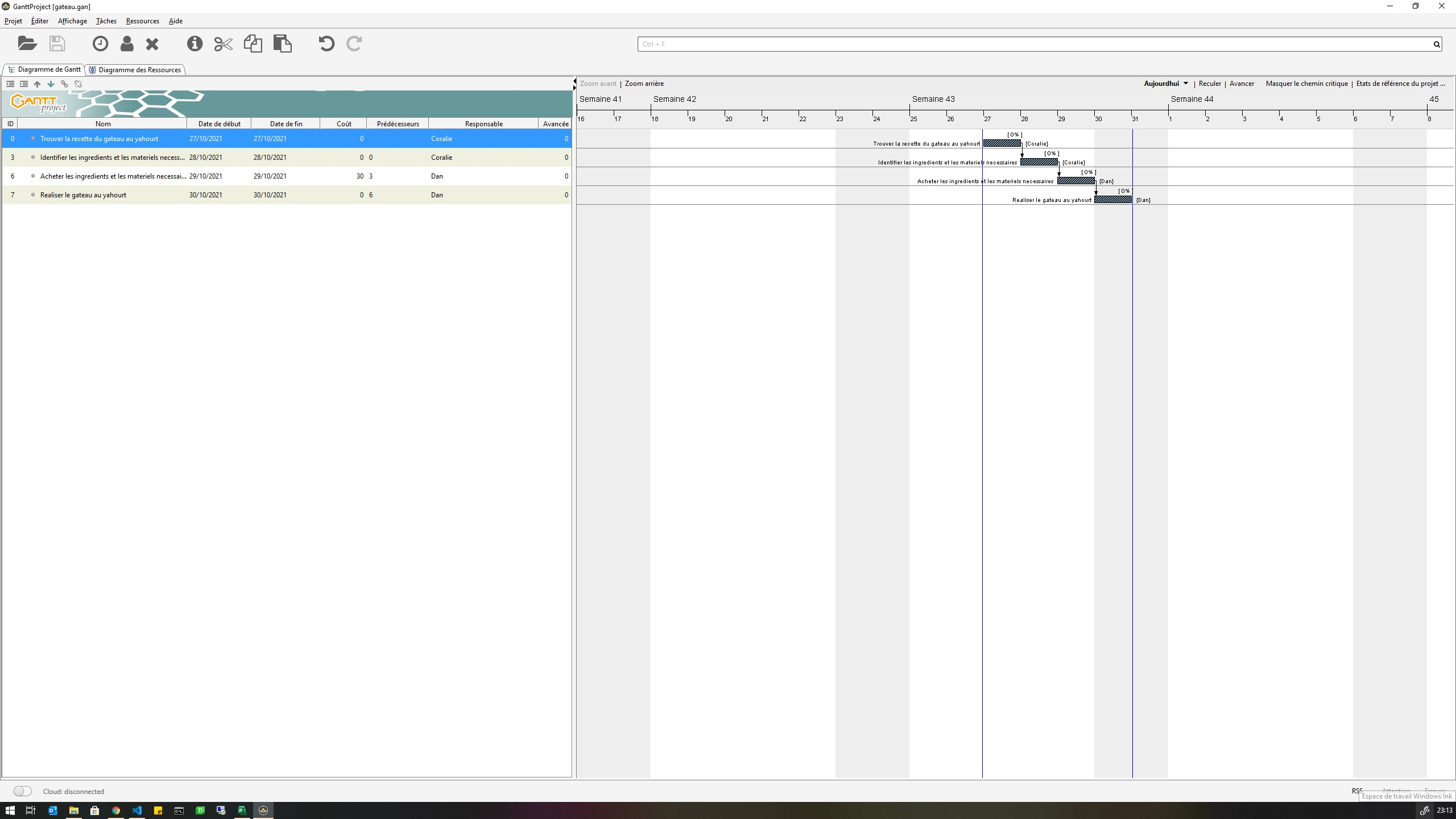Click the undo arrow icon

point(326,44)
